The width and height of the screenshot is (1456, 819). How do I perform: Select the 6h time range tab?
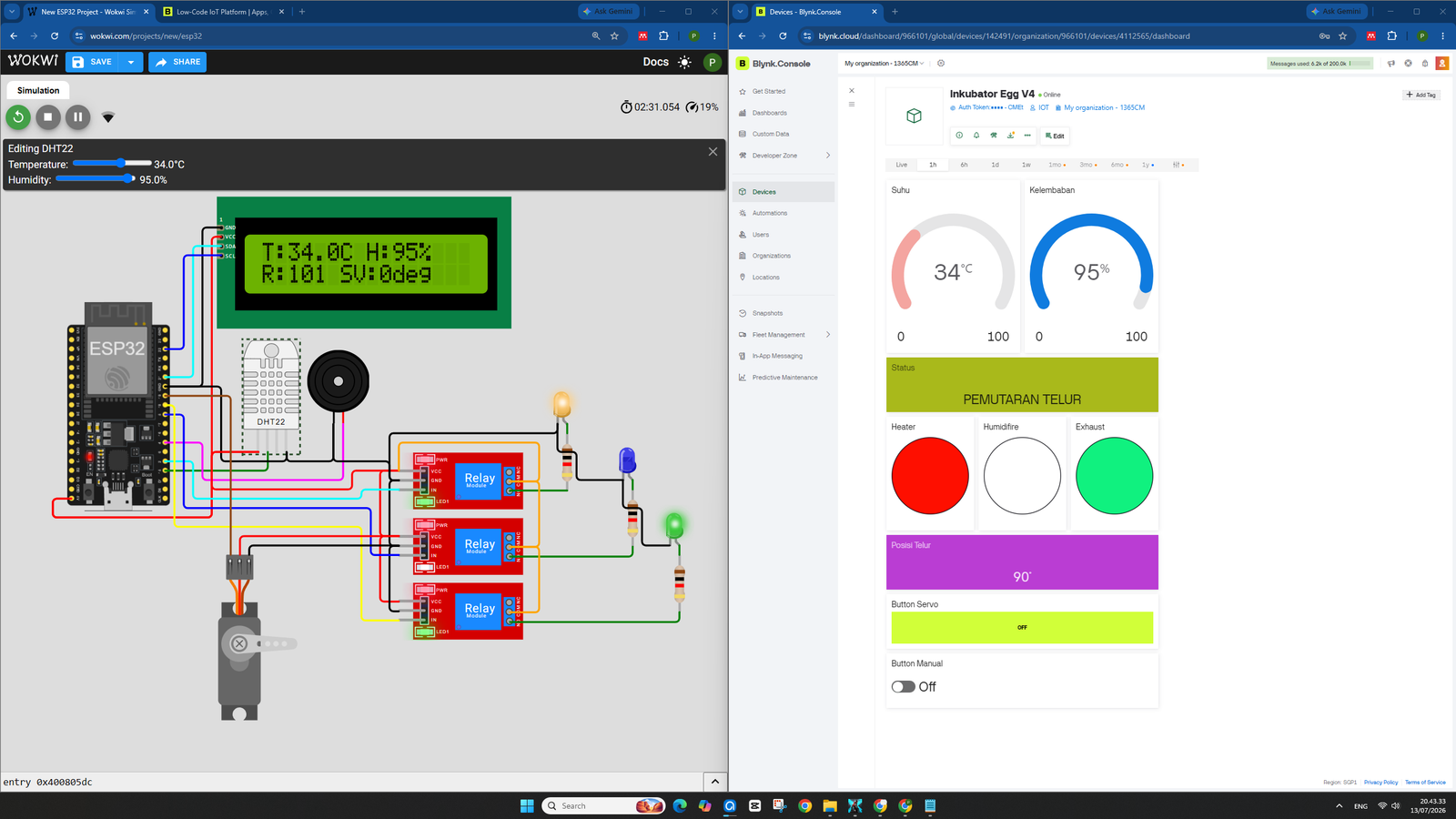coord(964,165)
